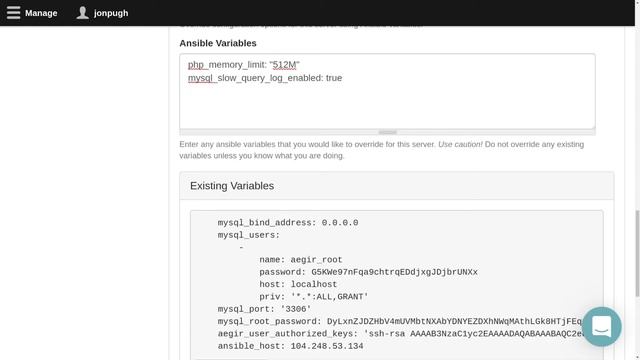640x360 pixels.
Task: Click the ansible_host: 104.248.53.134 line
Action: point(290,346)
